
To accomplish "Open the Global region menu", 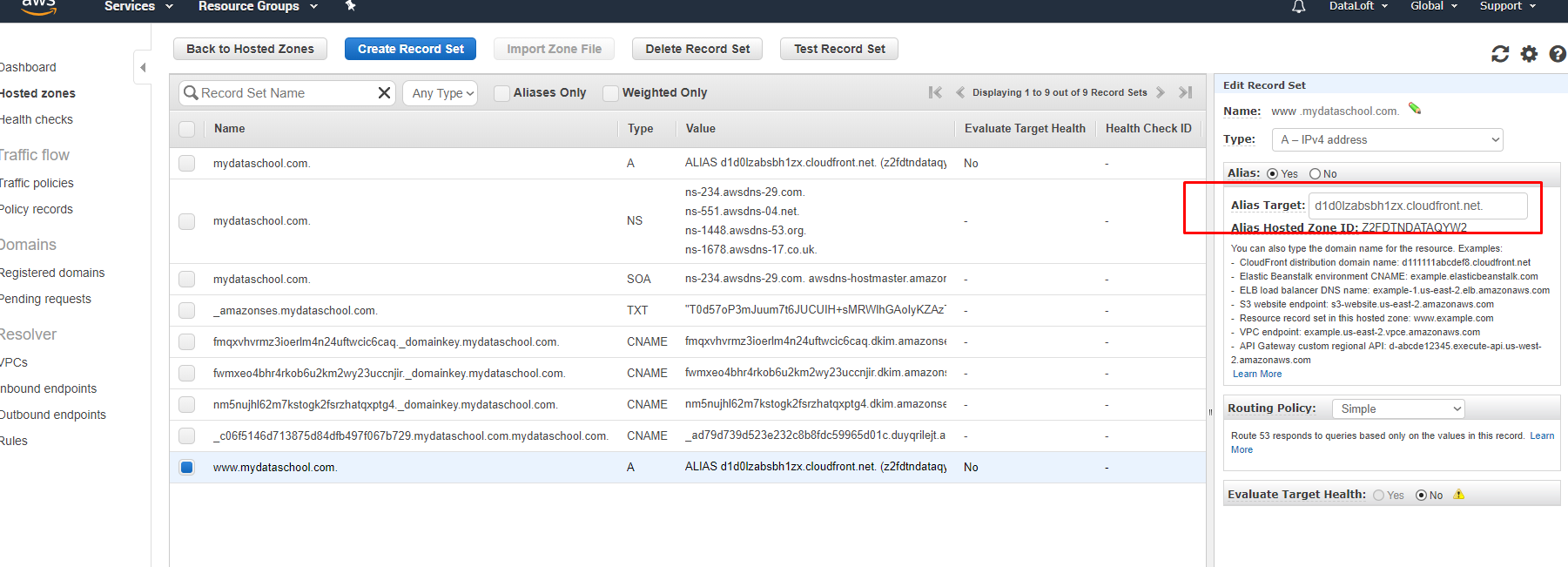I will point(1434,6).
